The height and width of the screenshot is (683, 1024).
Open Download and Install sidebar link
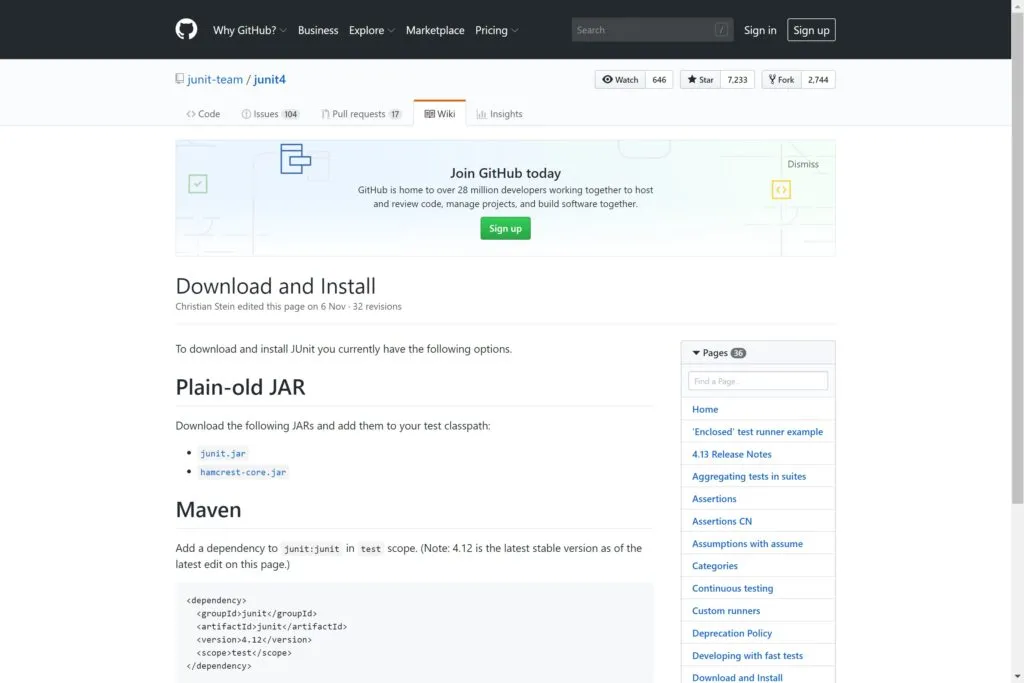pos(737,678)
